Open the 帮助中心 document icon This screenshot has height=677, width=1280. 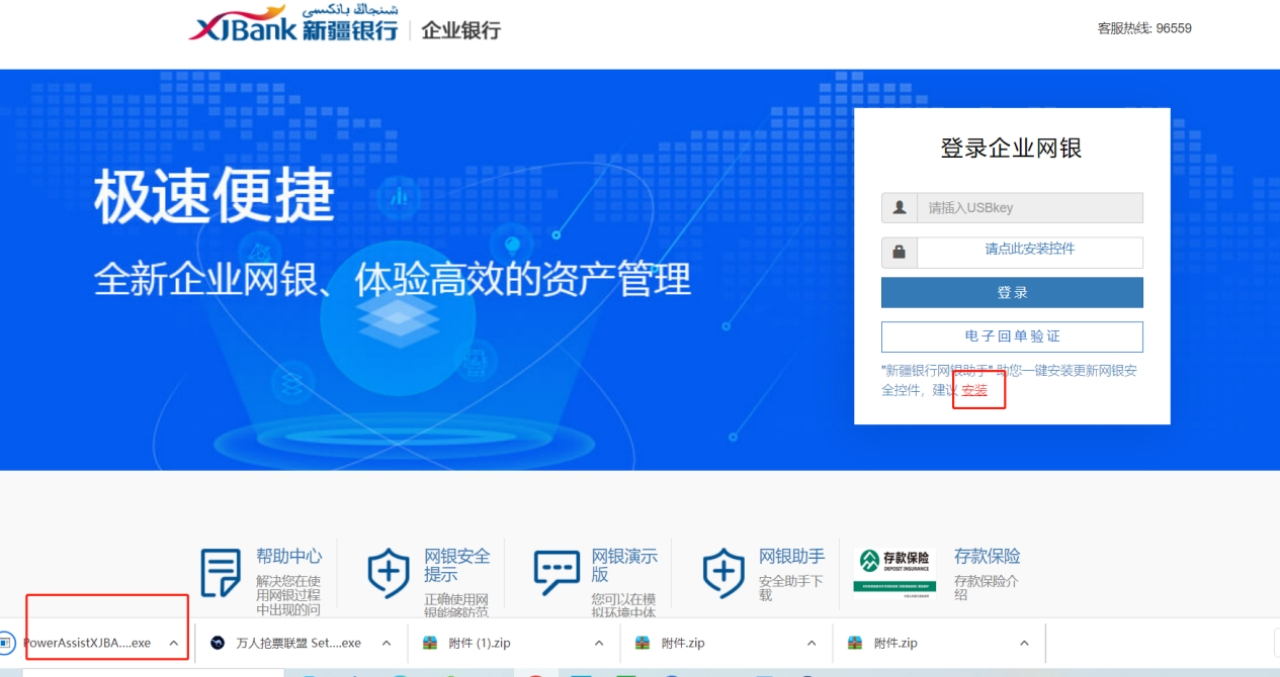point(220,572)
